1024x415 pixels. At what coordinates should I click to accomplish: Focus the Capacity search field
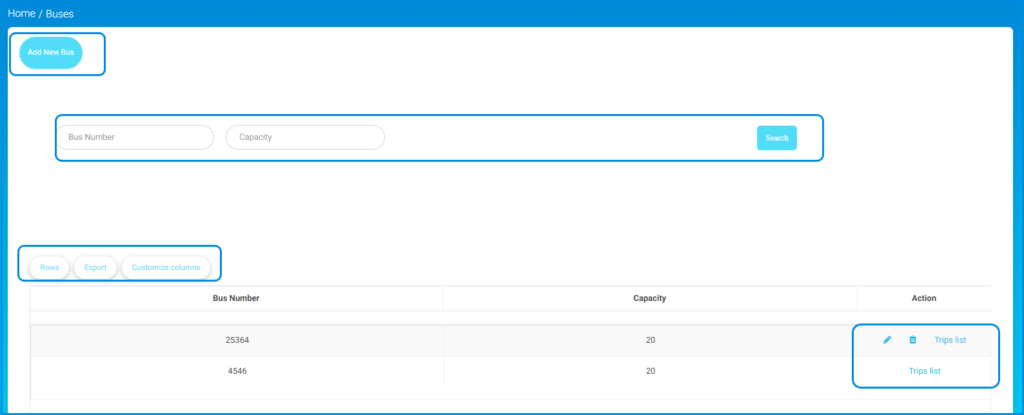click(305, 137)
